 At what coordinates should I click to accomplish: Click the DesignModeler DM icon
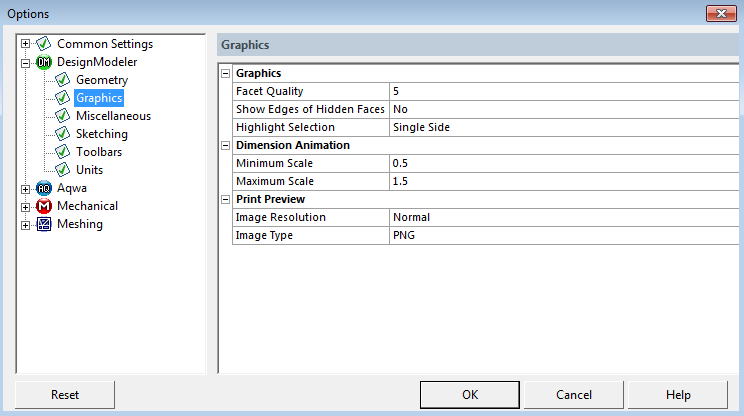(x=44, y=62)
